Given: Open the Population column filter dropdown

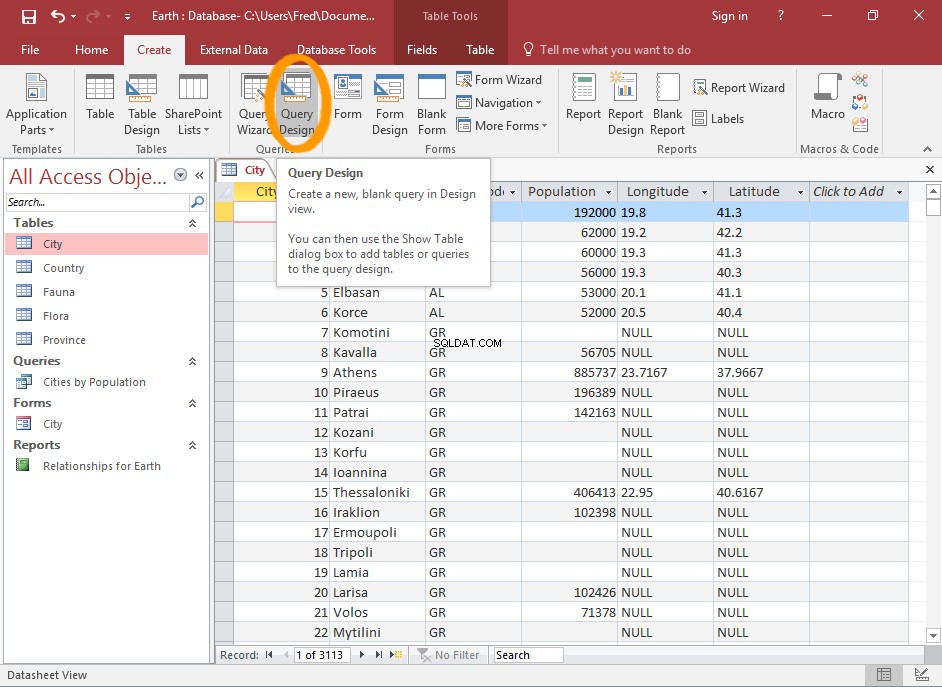Looking at the screenshot, I should 608,192.
